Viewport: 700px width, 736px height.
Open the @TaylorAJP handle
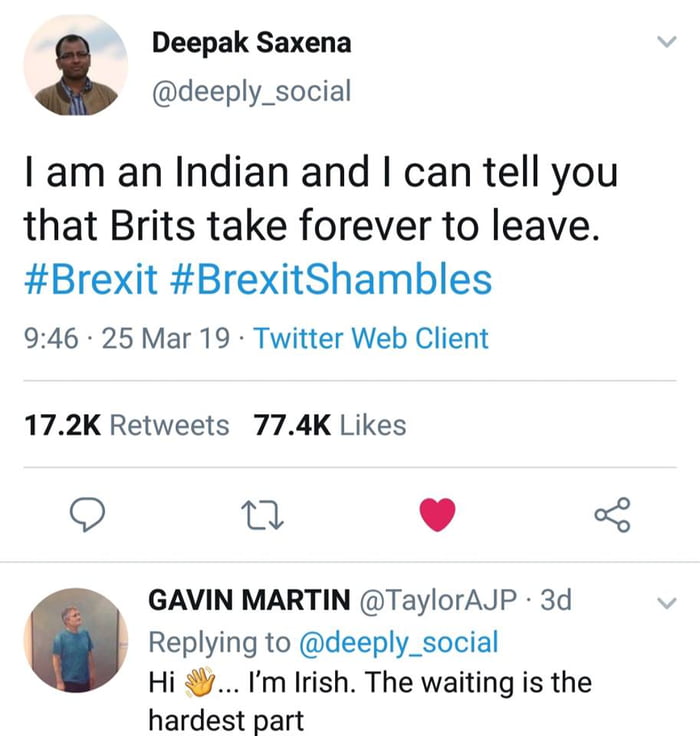coord(438,602)
